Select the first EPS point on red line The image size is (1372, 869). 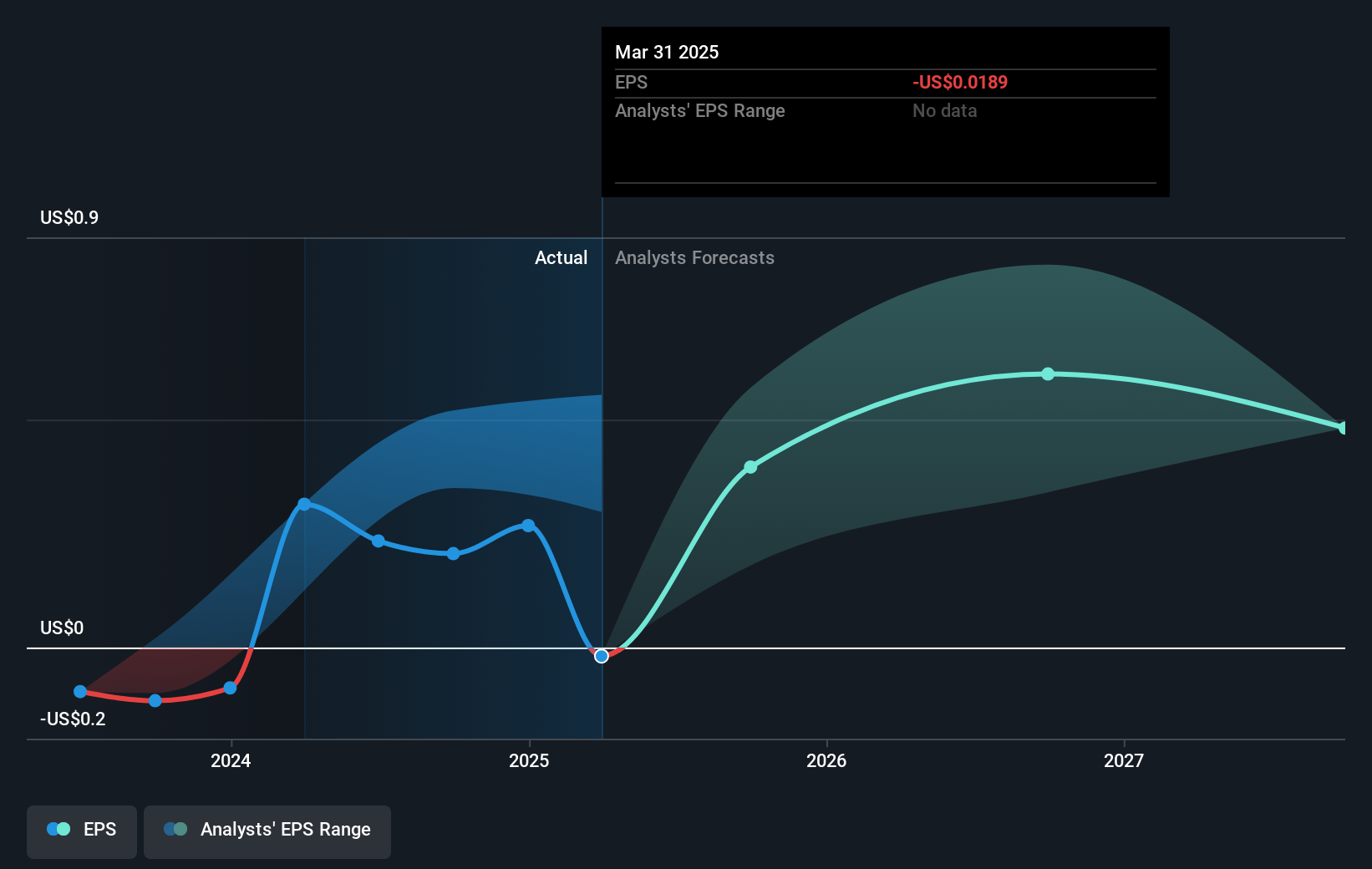[x=80, y=692]
